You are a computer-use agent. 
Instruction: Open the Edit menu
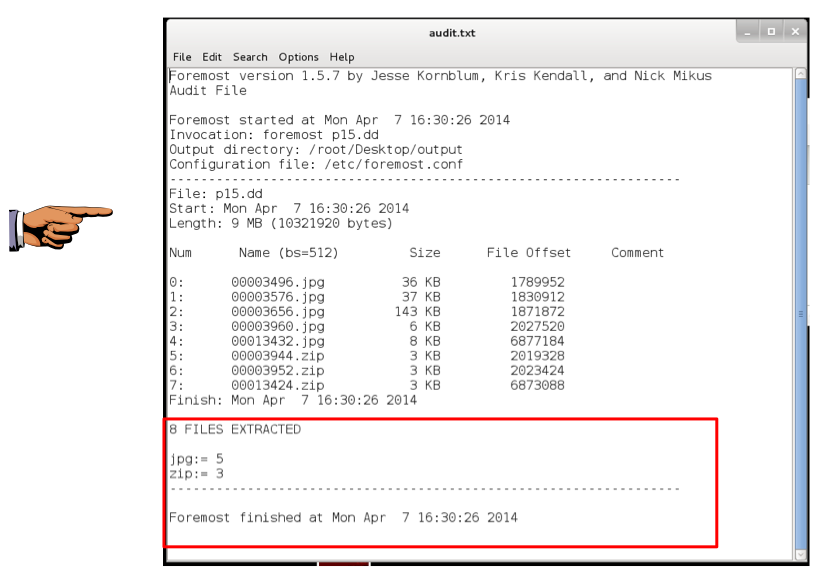tap(212, 57)
